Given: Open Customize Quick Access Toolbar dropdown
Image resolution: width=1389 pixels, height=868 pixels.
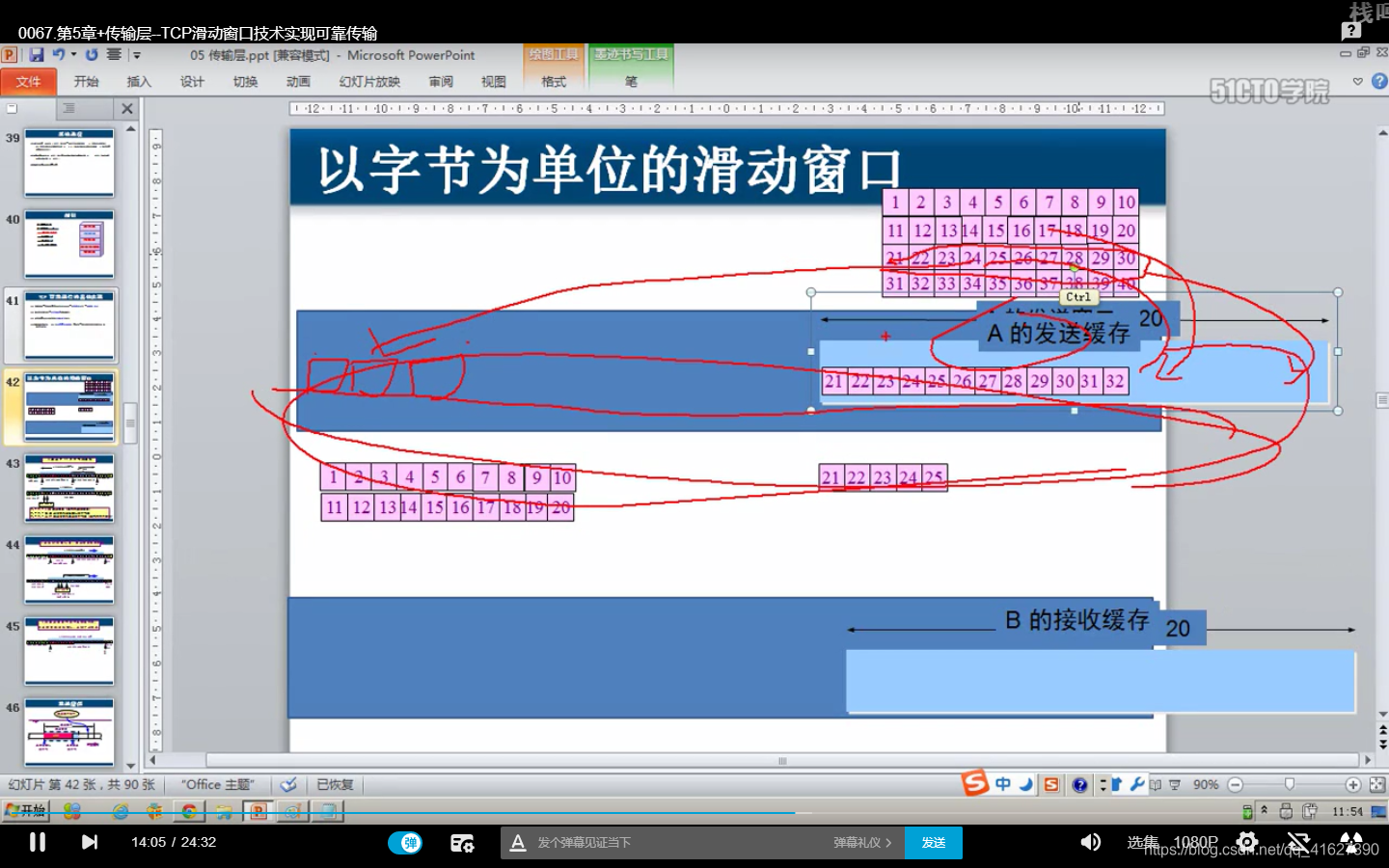Looking at the screenshot, I should [x=136, y=55].
